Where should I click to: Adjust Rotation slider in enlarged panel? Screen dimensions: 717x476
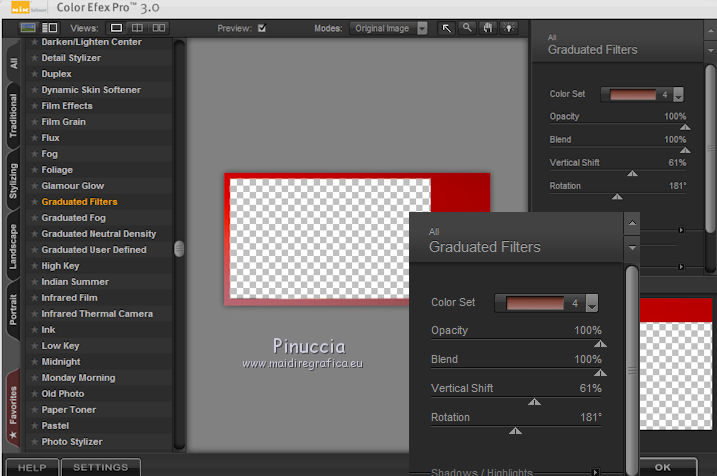coord(516,430)
